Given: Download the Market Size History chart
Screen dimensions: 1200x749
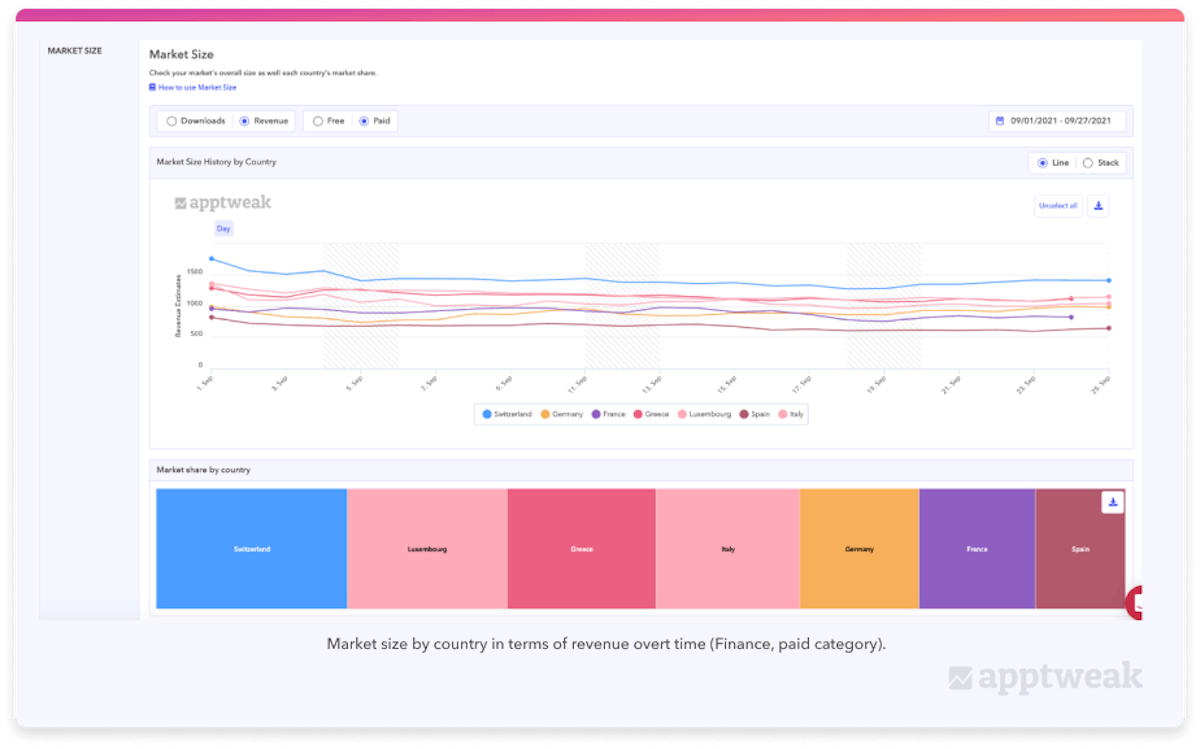Looking at the screenshot, I should click(1098, 206).
